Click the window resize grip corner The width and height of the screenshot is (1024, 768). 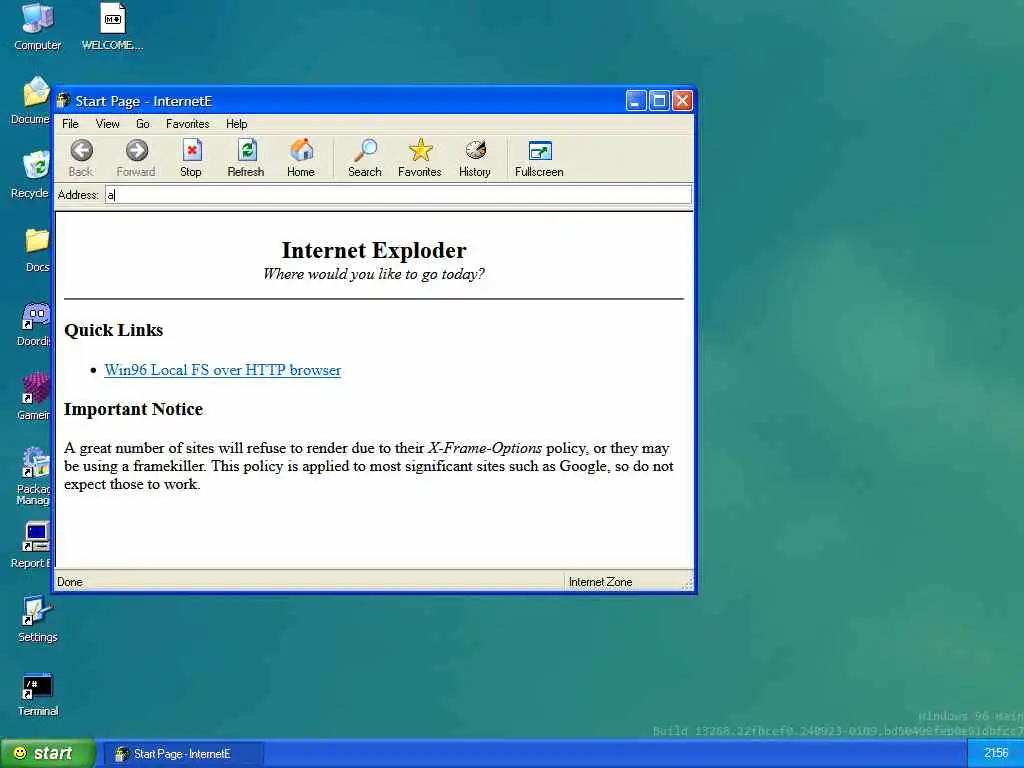pyautogui.click(x=687, y=583)
